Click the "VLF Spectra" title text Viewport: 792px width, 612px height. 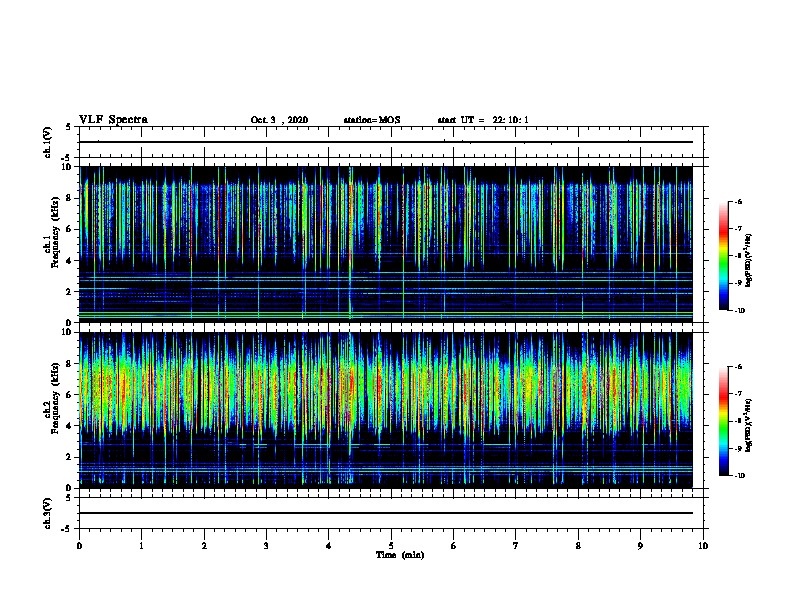(x=113, y=120)
